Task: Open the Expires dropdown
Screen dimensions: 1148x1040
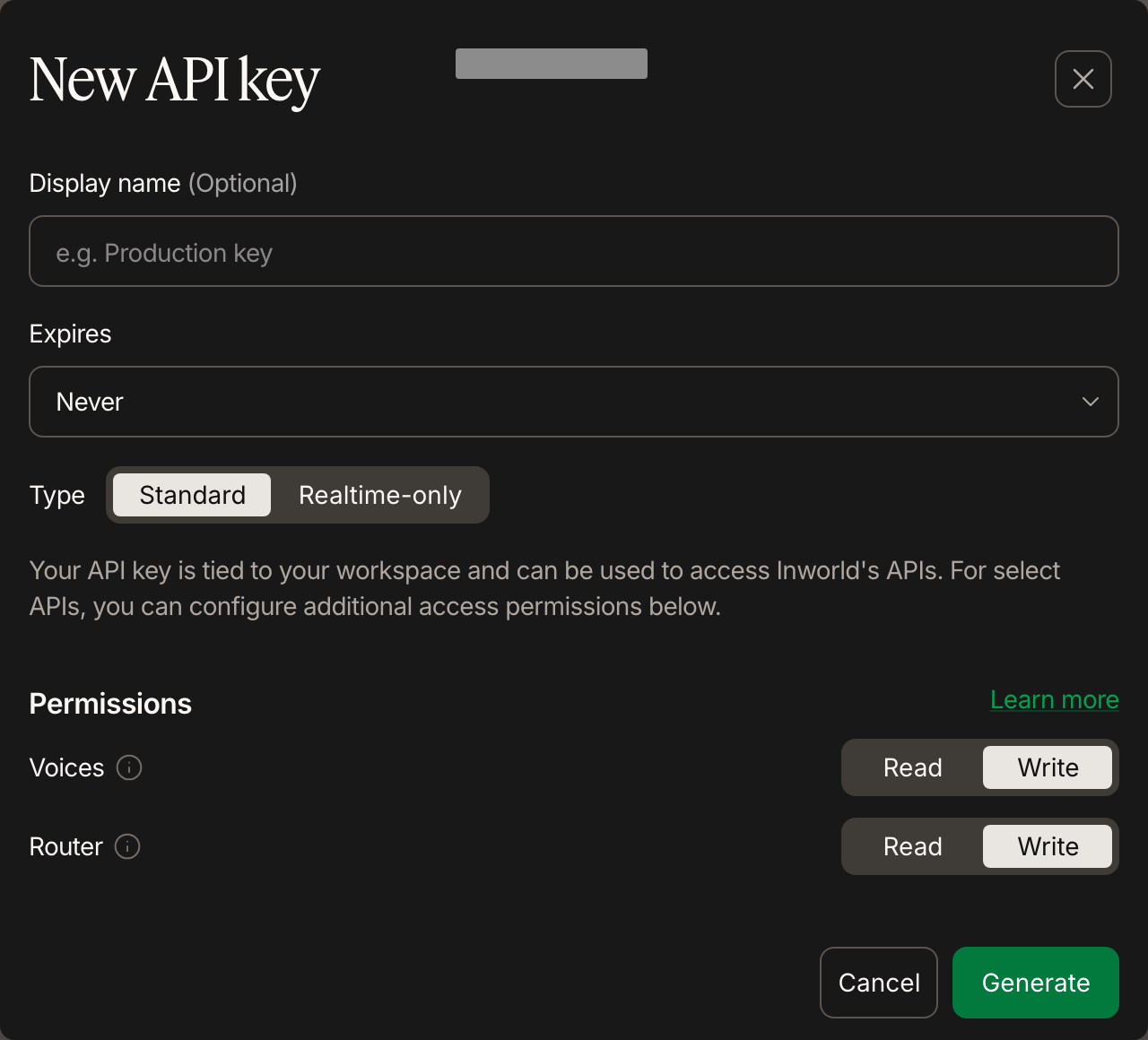Action: pyautogui.click(x=574, y=402)
